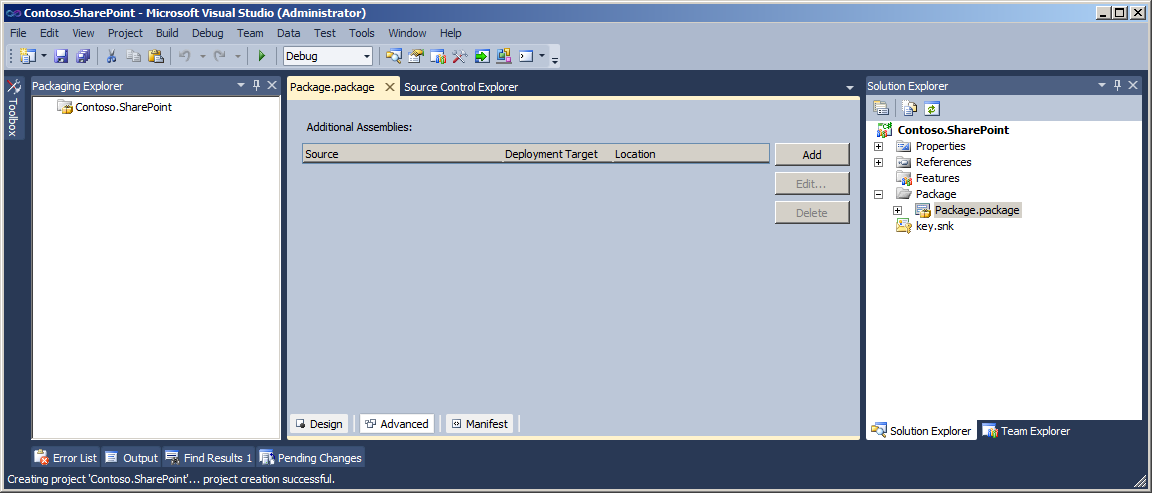Click the Paste clipboard icon
The height and width of the screenshot is (493, 1152).
pyautogui.click(x=156, y=56)
